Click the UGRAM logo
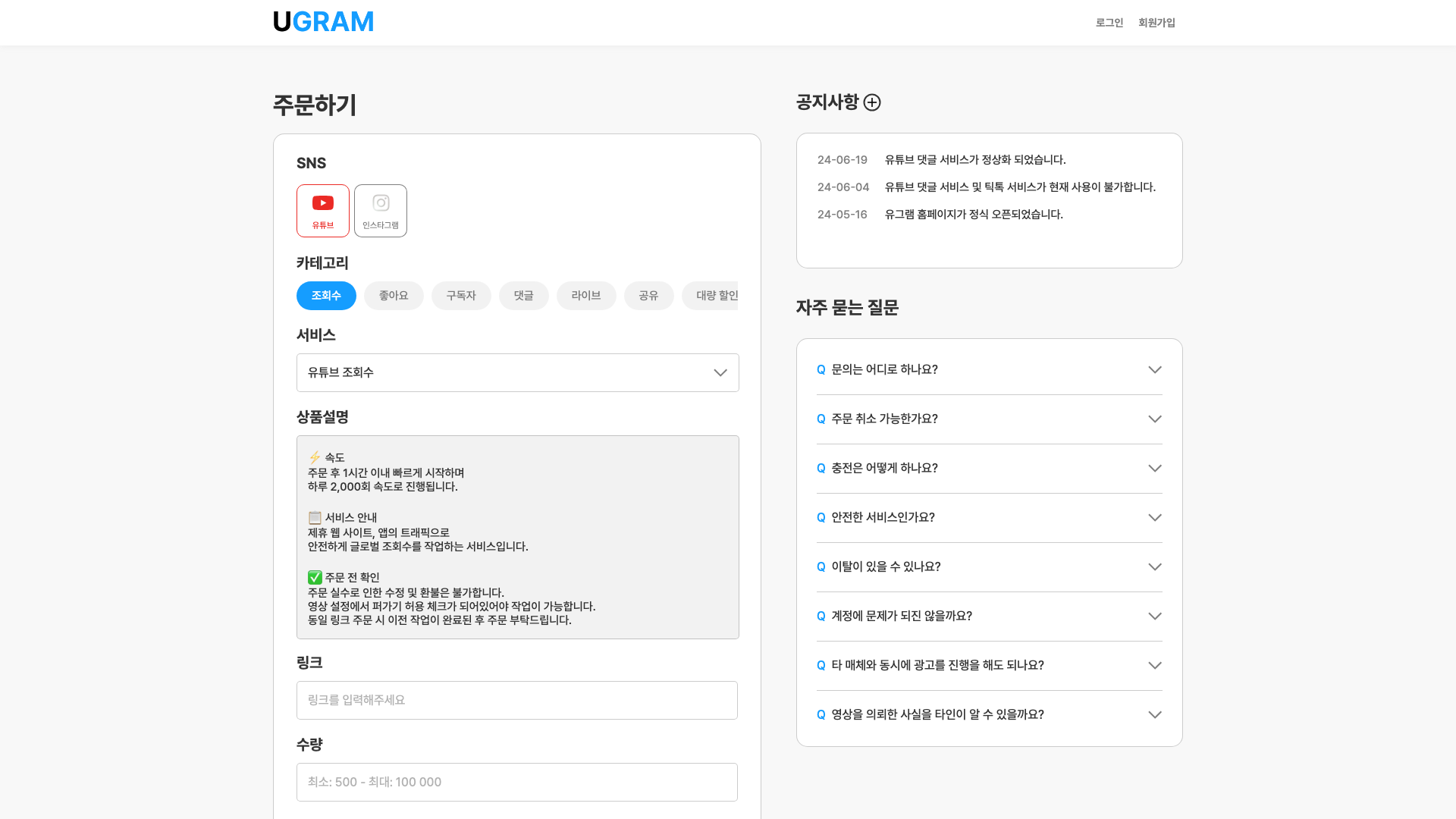Screen dimensions: 1456x819 tap(323, 22)
